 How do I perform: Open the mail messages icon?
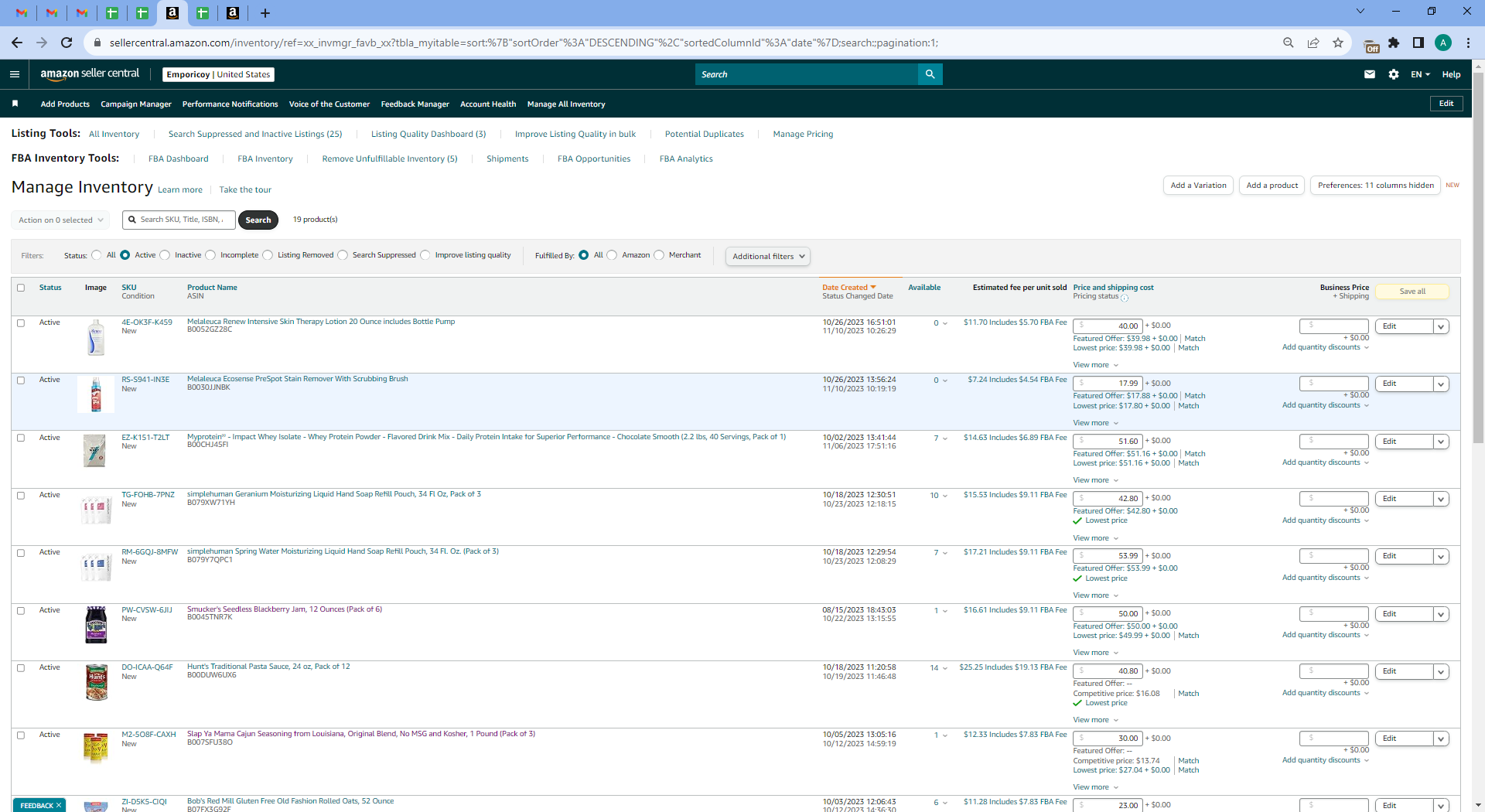pyautogui.click(x=1370, y=74)
